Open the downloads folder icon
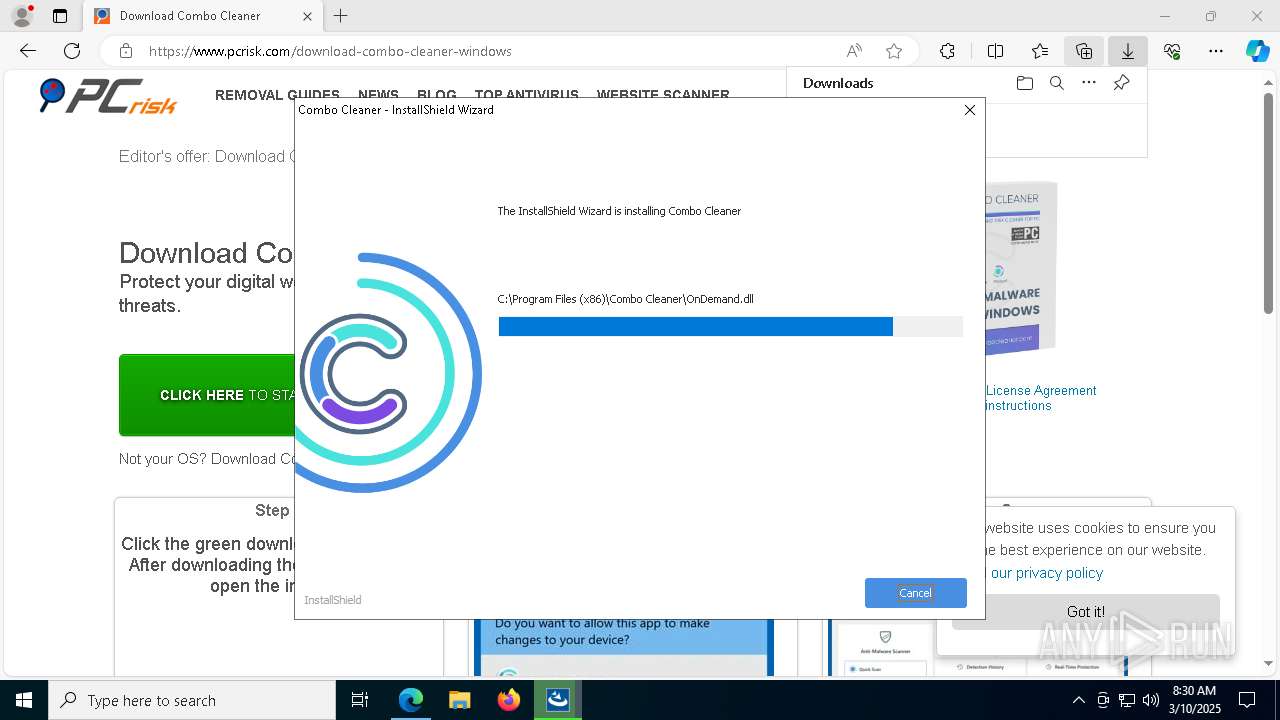Screen dimensions: 1280x720 tap(1024, 83)
